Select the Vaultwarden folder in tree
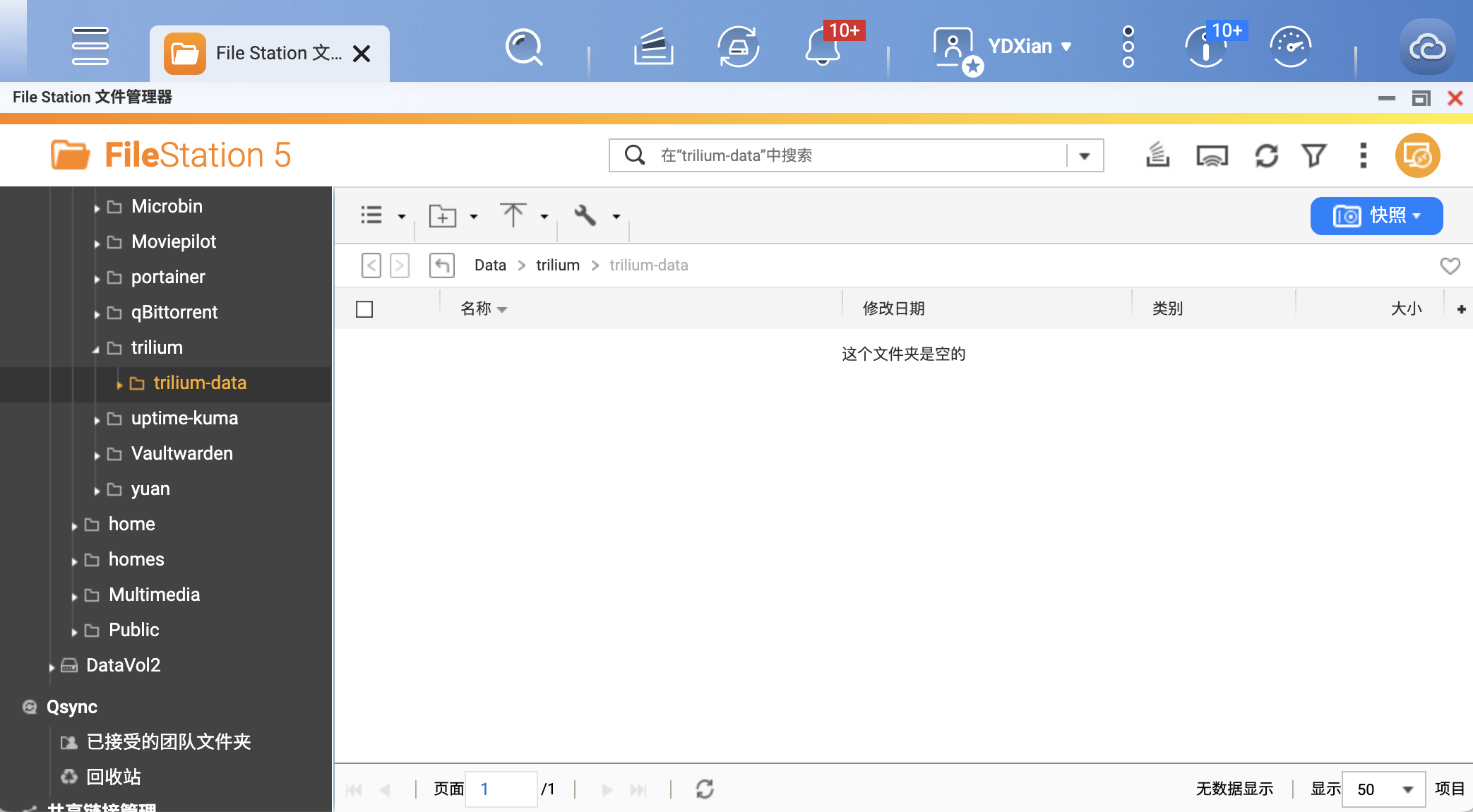 (x=181, y=453)
